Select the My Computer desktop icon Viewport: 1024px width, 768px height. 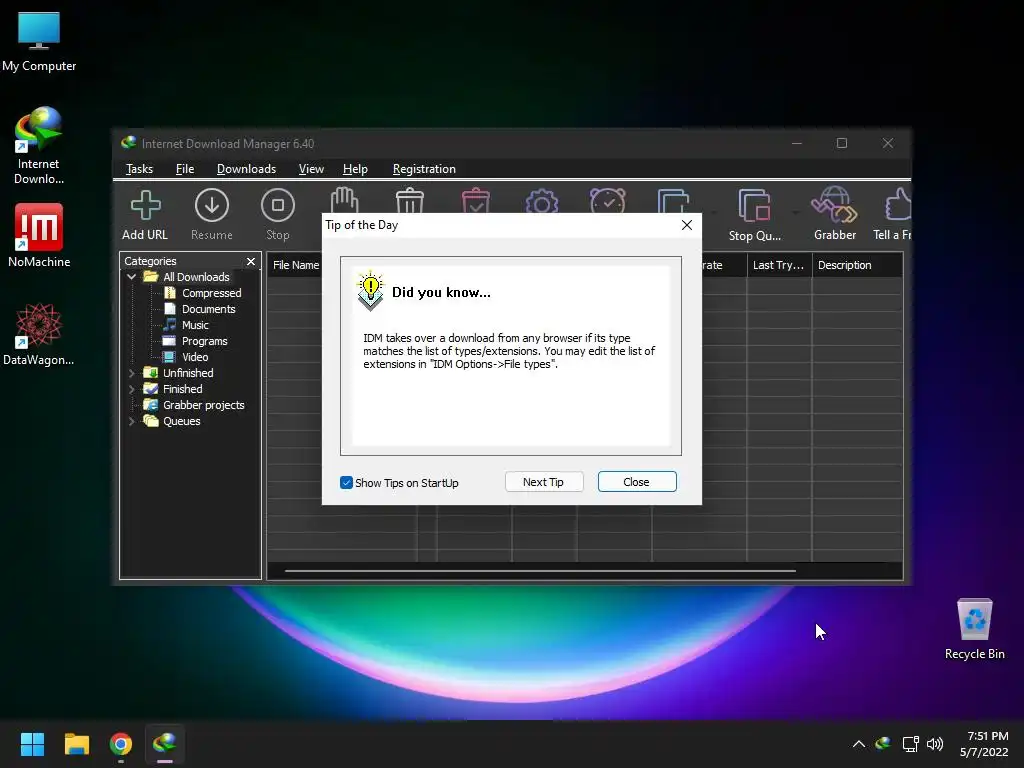tap(39, 41)
